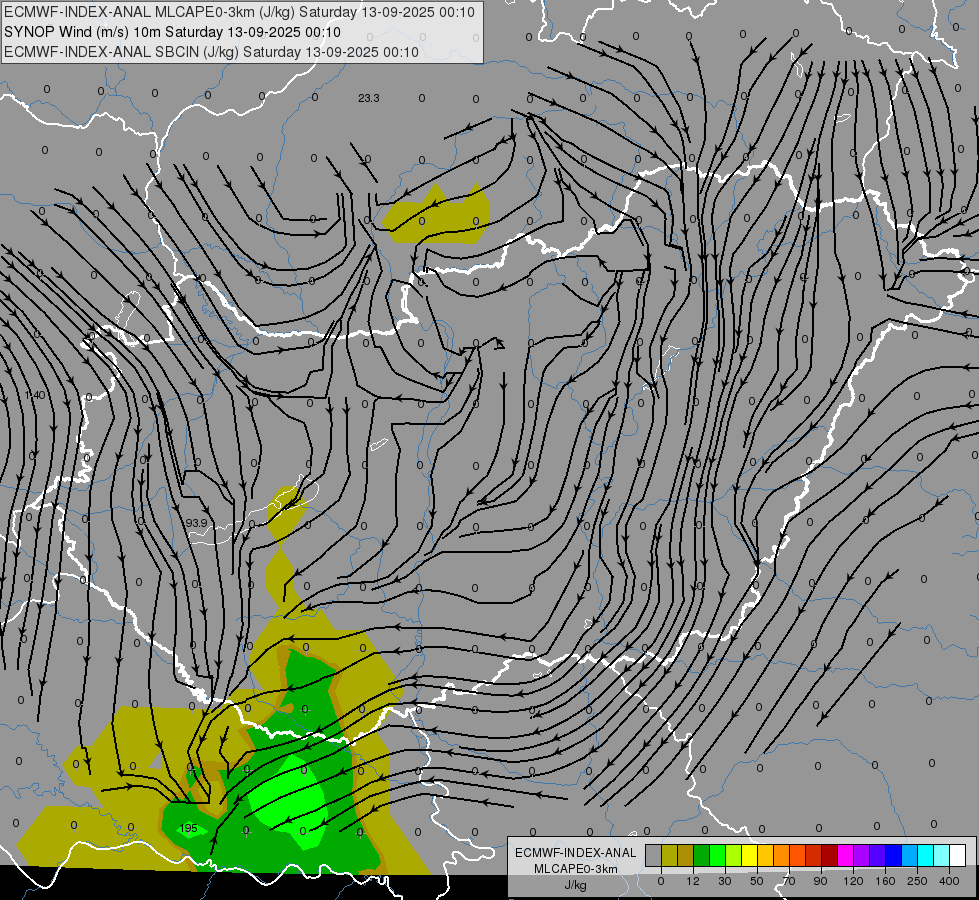Click the SBCIN header line
The height and width of the screenshot is (900, 979).
coord(211,52)
